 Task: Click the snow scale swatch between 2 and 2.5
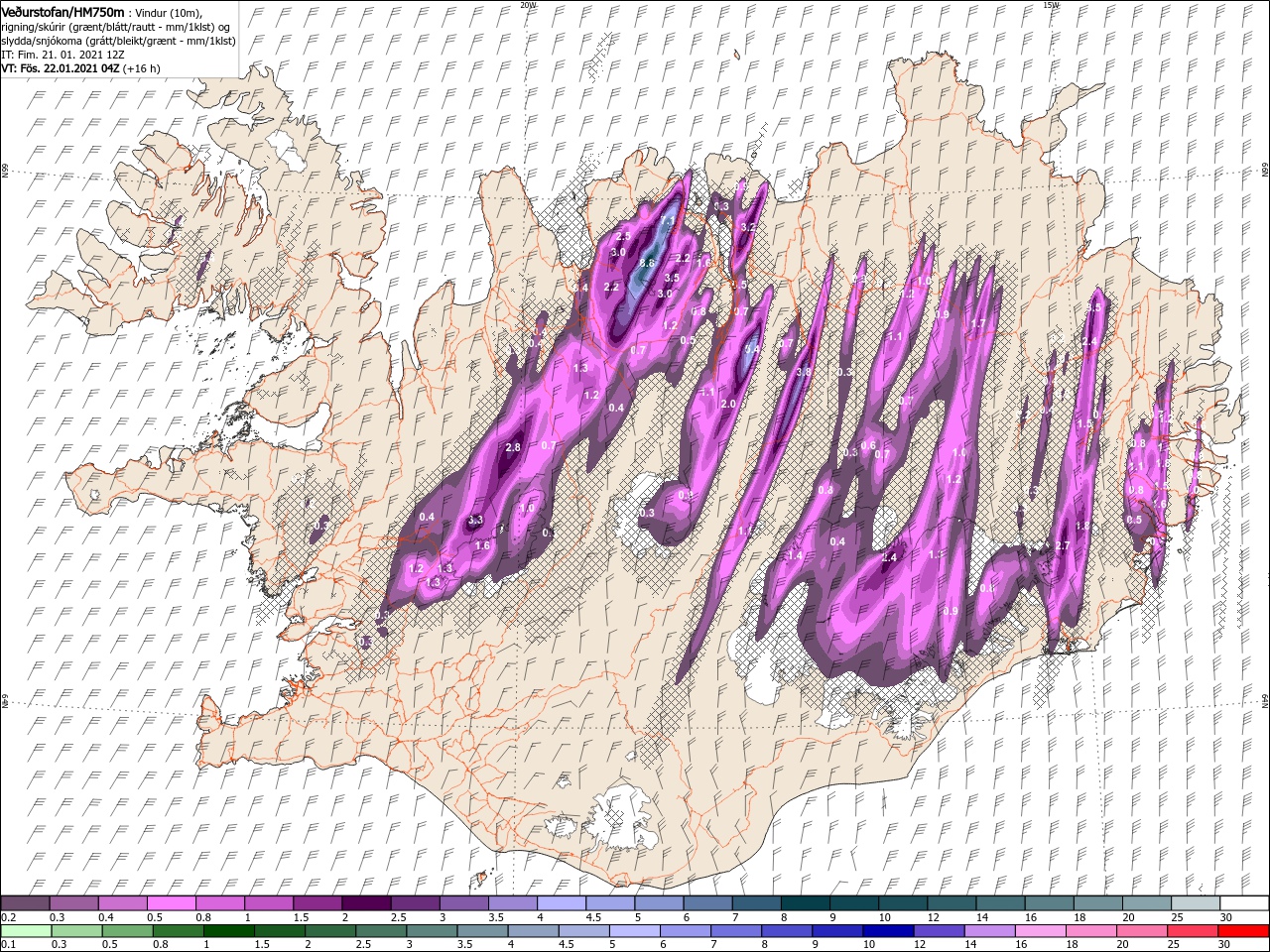coord(366,903)
